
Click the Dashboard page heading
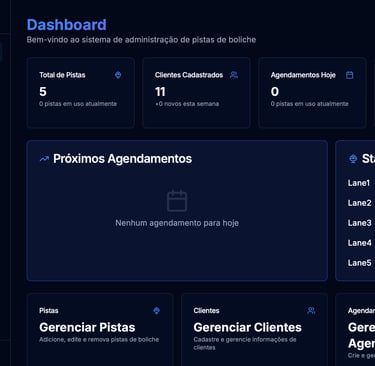(x=67, y=25)
